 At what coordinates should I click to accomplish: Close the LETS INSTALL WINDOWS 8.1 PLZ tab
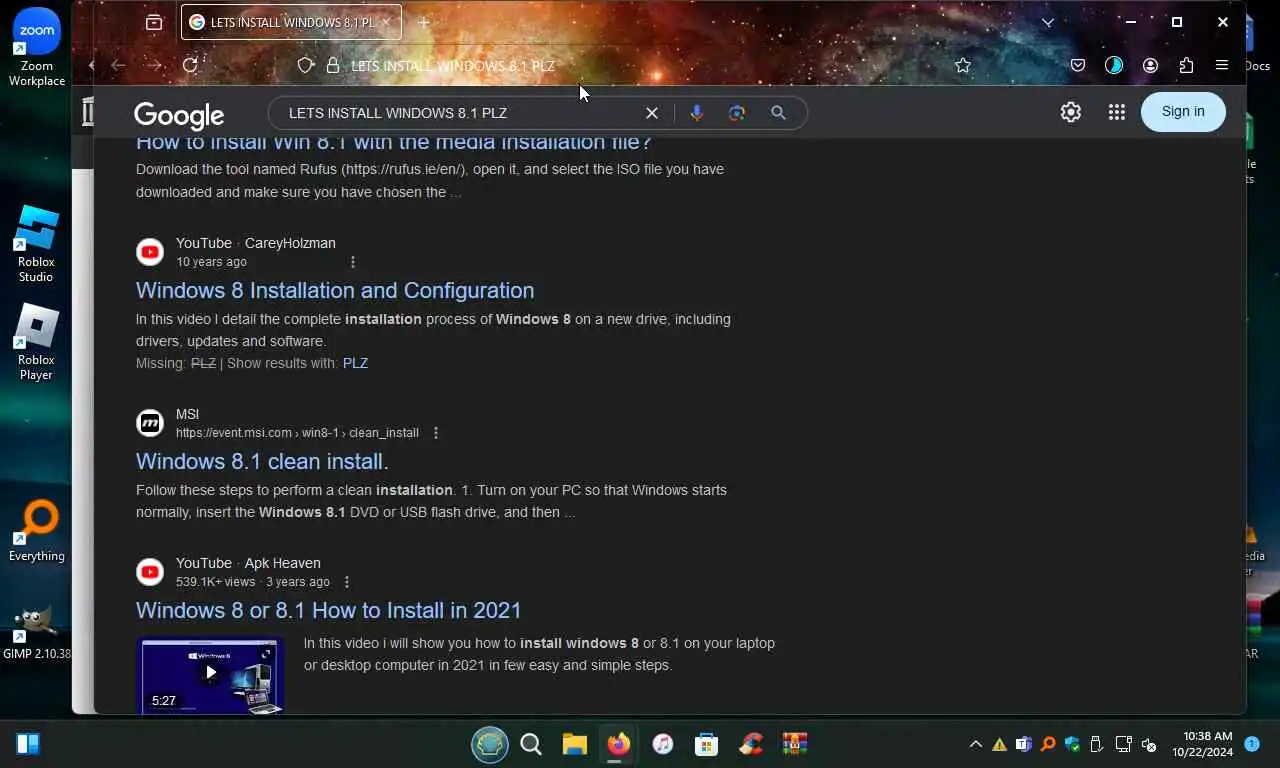click(x=385, y=22)
